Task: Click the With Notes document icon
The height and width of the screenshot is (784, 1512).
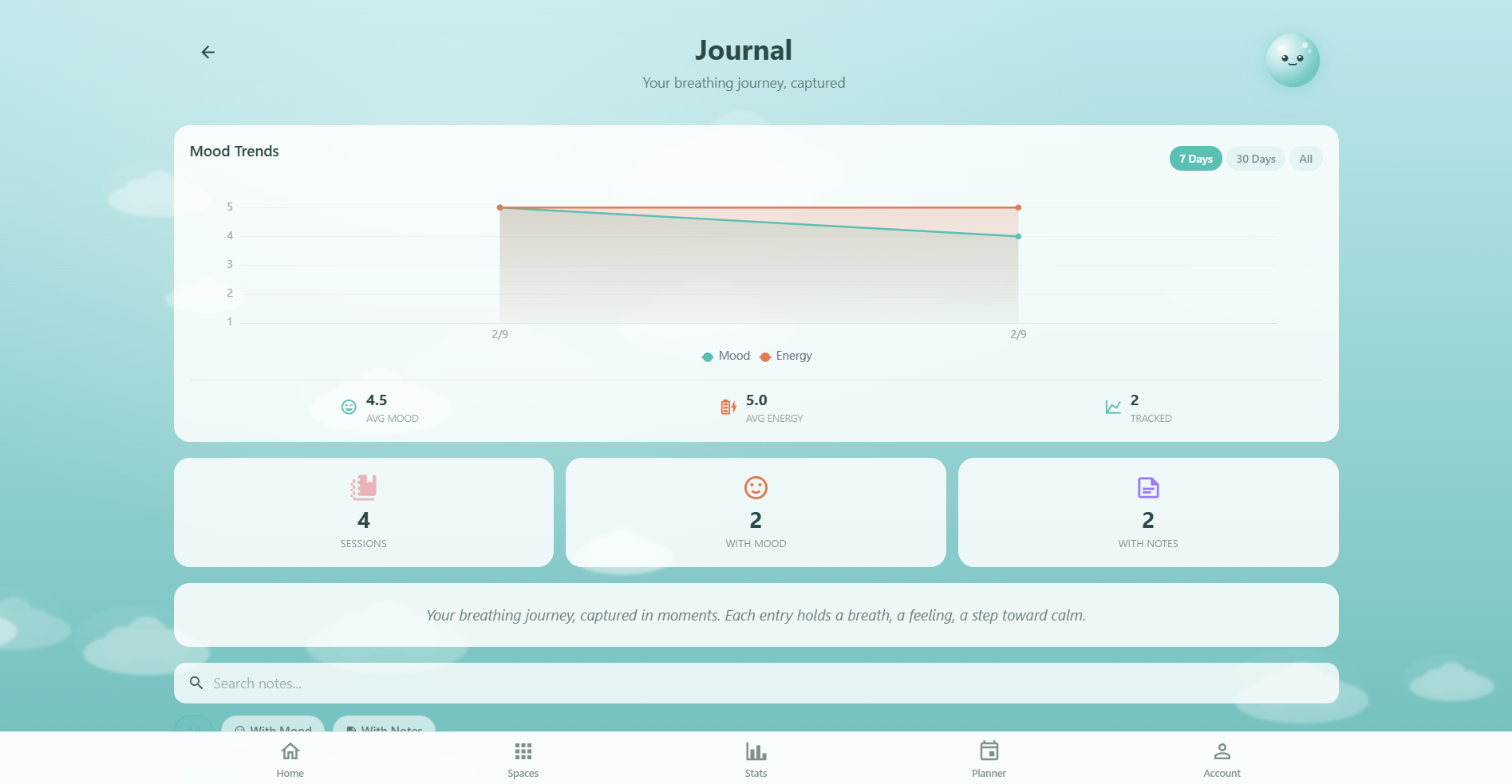Action: tap(1147, 487)
